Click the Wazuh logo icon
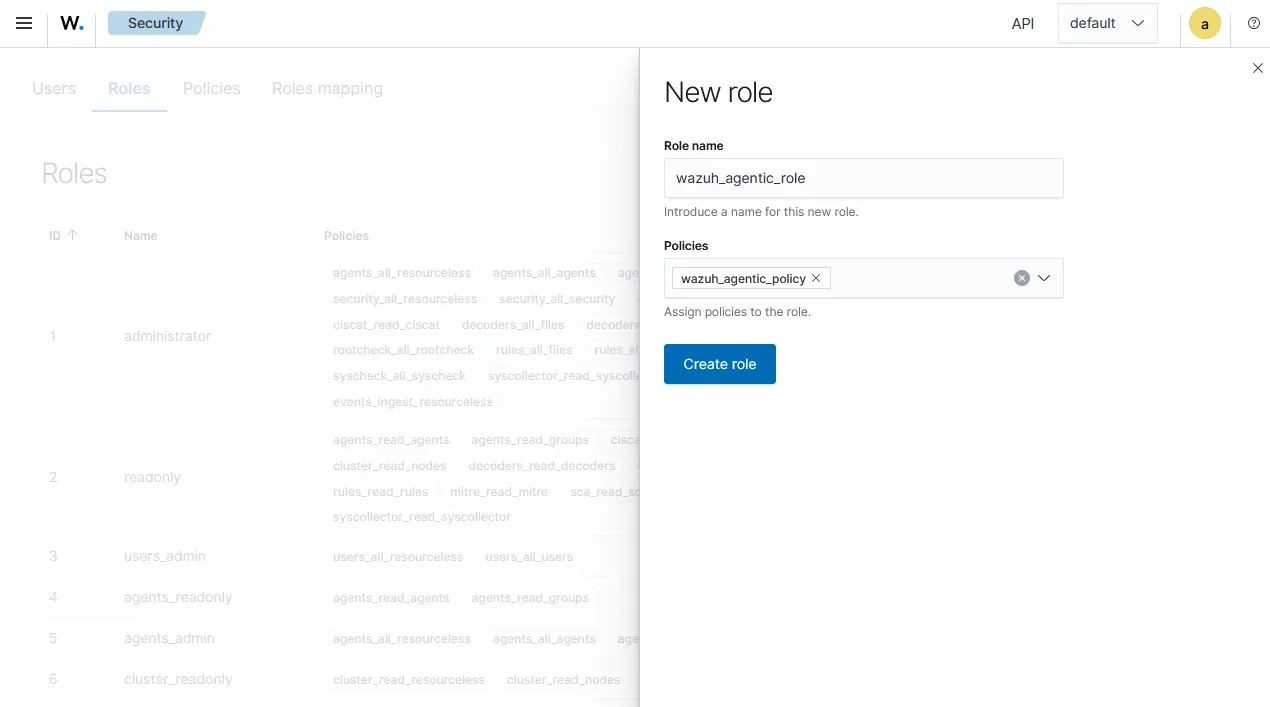 coord(72,23)
